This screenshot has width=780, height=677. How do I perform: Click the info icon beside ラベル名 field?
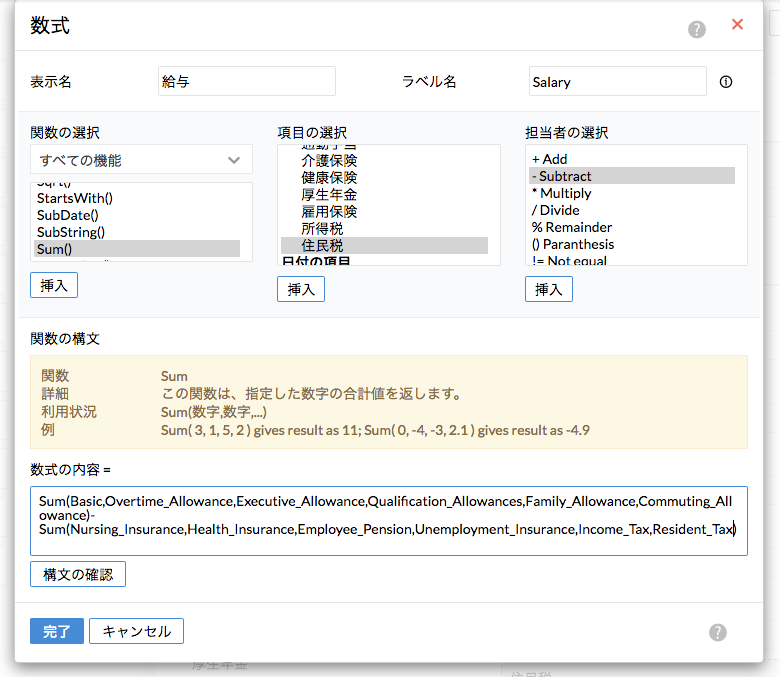click(x=726, y=82)
